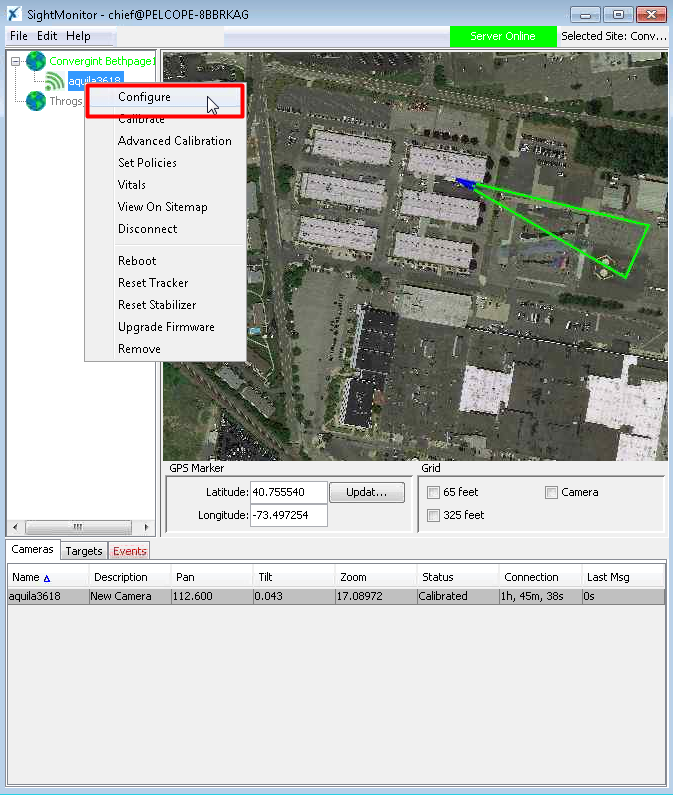The width and height of the screenshot is (673, 795).
Task: Toggle the Camera grid checkbox
Action: click(551, 492)
